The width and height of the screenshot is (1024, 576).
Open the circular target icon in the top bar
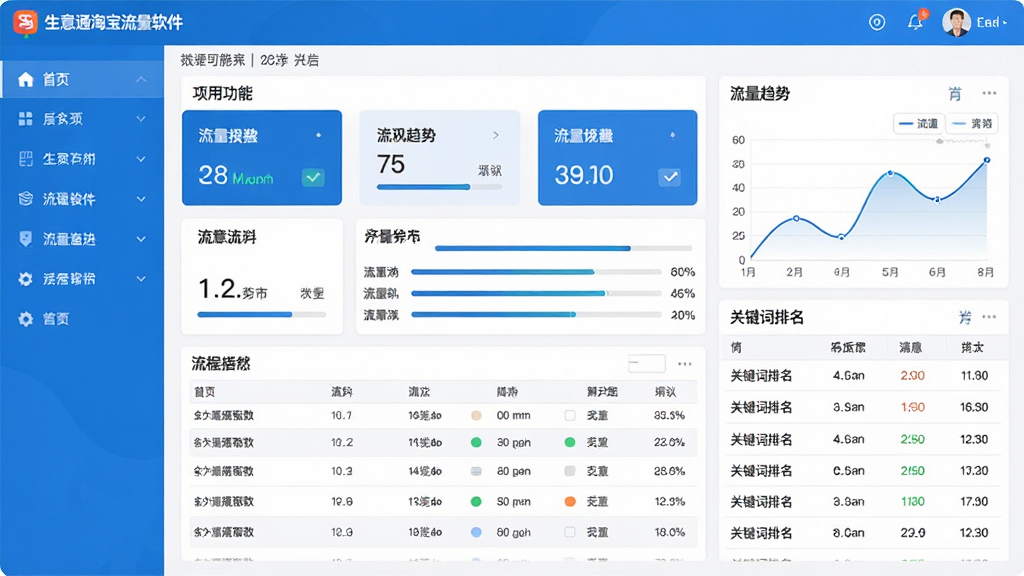877,22
